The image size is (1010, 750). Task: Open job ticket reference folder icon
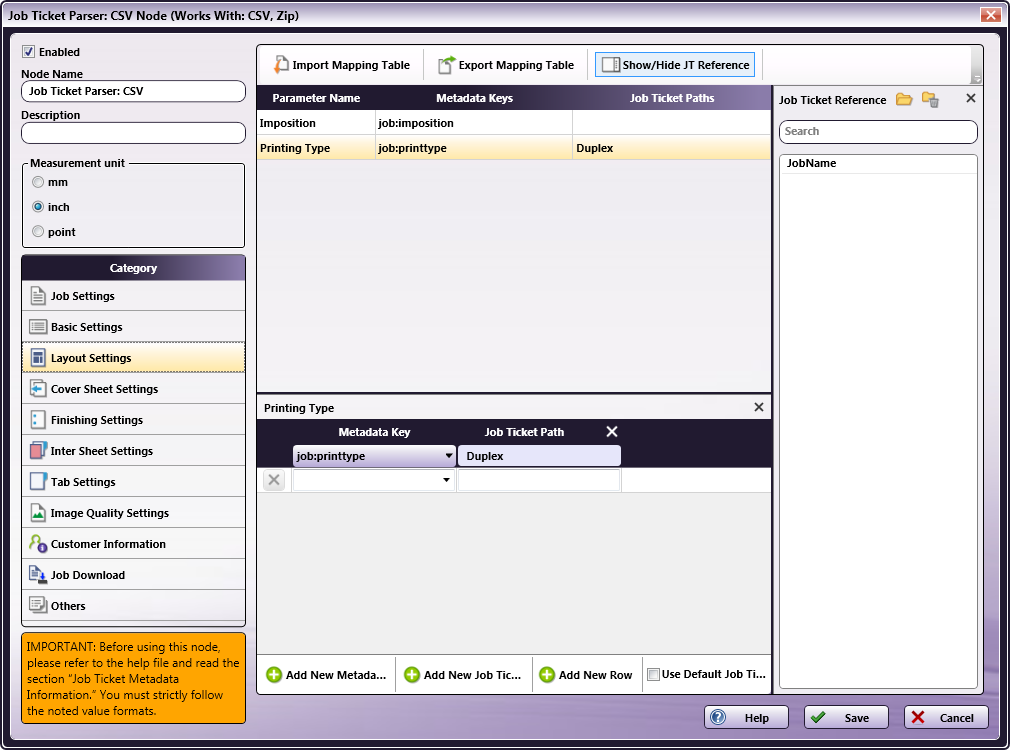tap(904, 99)
